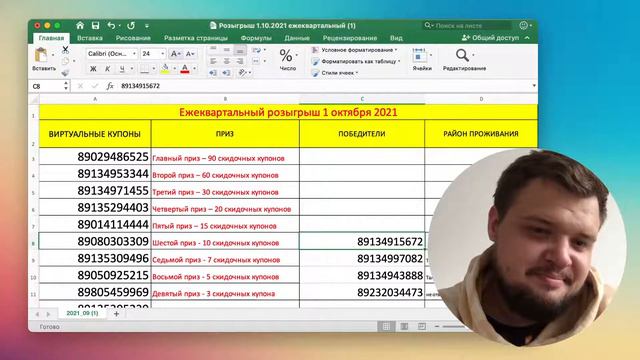Click the formula bar value 89134915672
This screenshot has width=640, height=360.
pyautogui.click(x=140, y=86)
